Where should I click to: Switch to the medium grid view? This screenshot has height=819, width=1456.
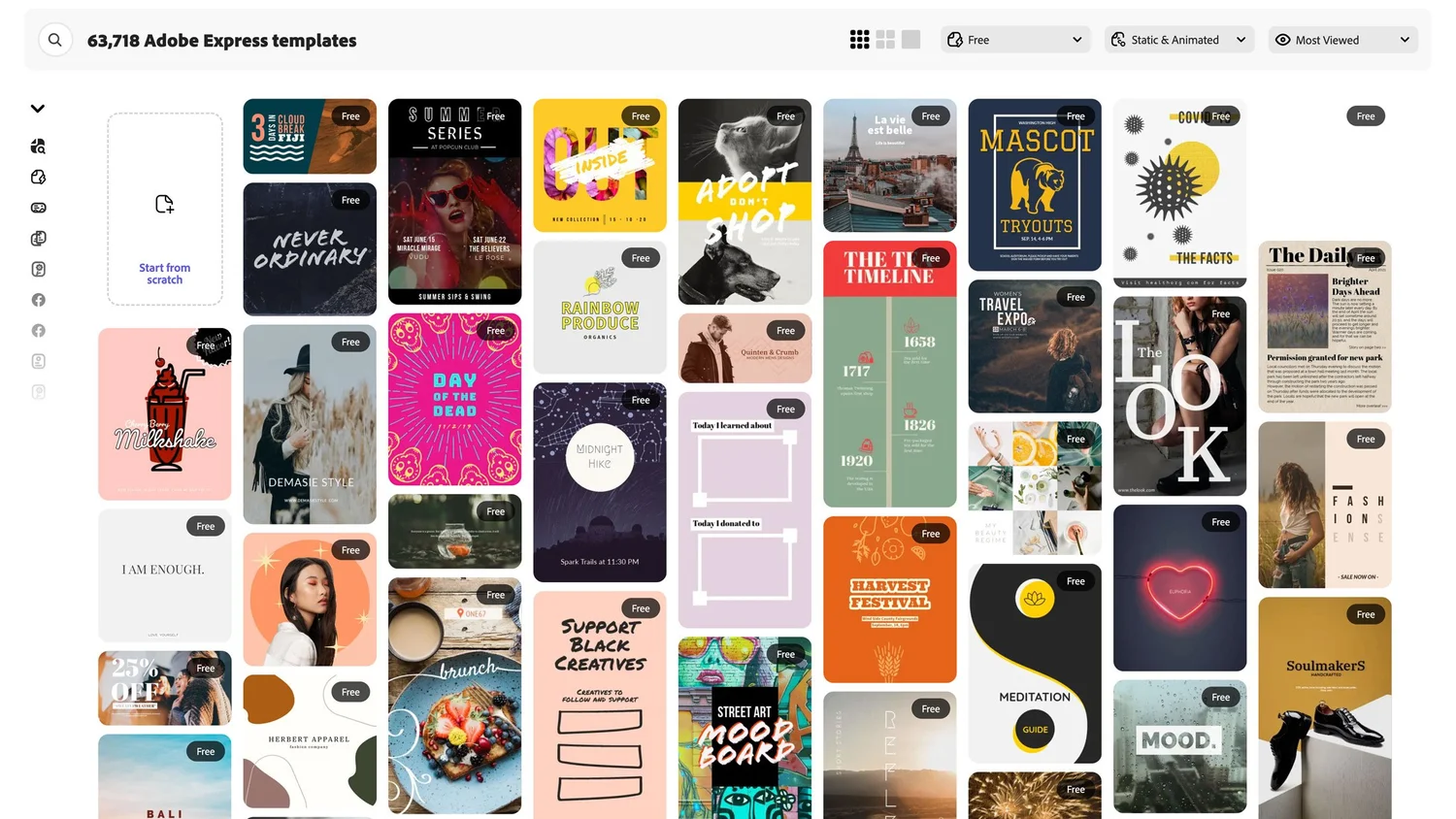(x=885, y=39)
